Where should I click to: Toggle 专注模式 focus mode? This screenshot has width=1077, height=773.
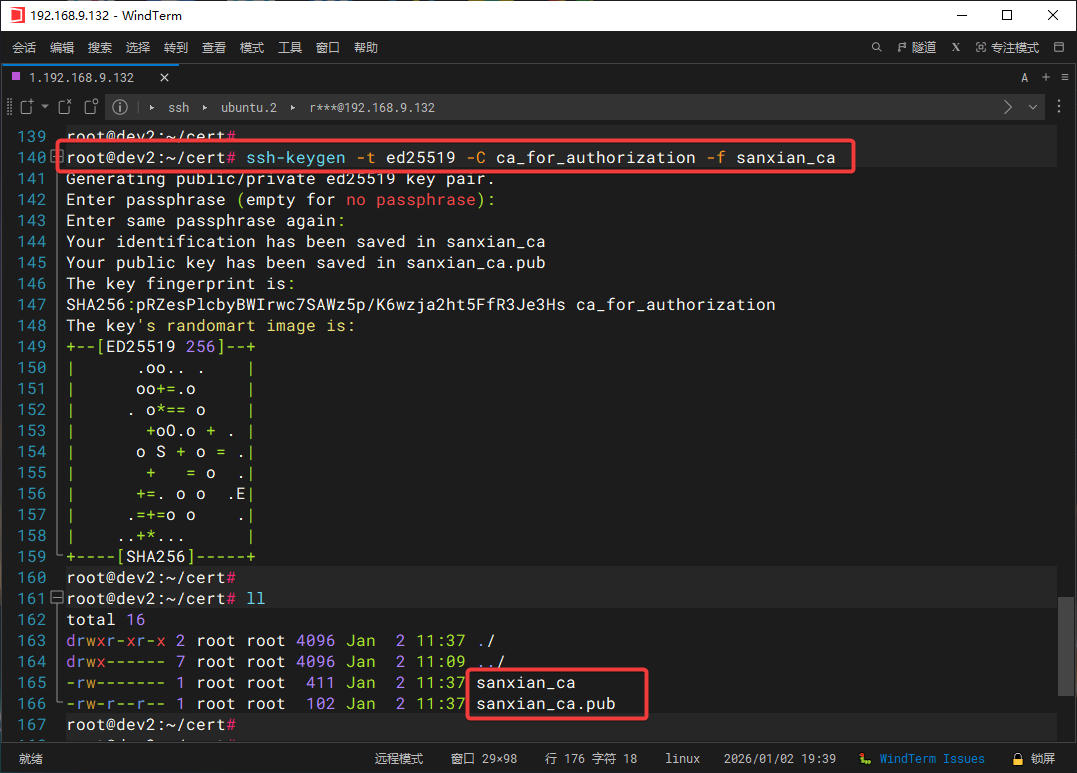click(1007, 47)
